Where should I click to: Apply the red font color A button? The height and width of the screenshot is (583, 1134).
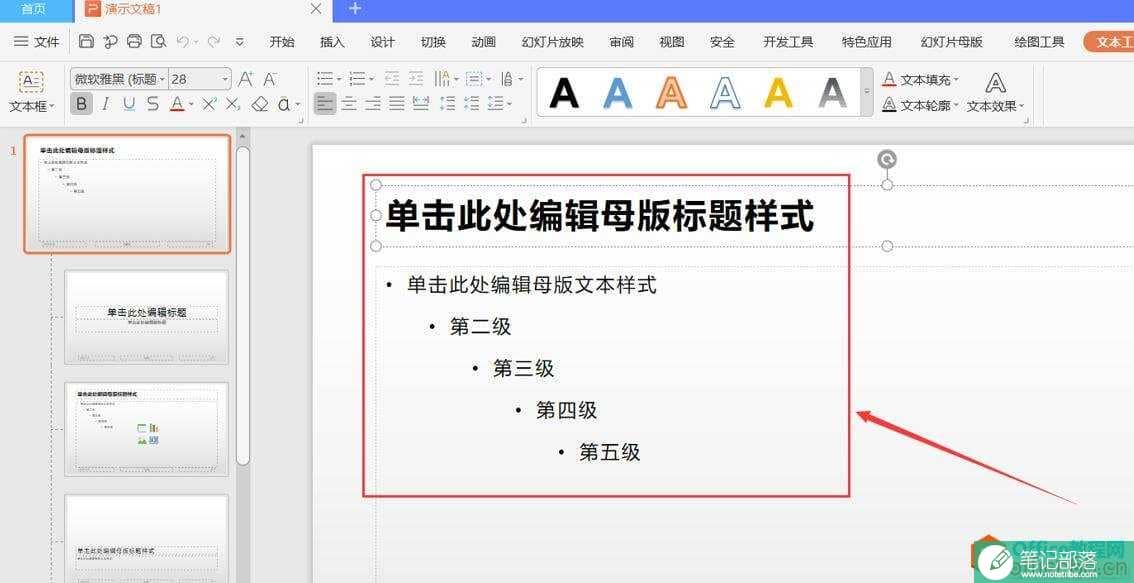pos(176,104)
